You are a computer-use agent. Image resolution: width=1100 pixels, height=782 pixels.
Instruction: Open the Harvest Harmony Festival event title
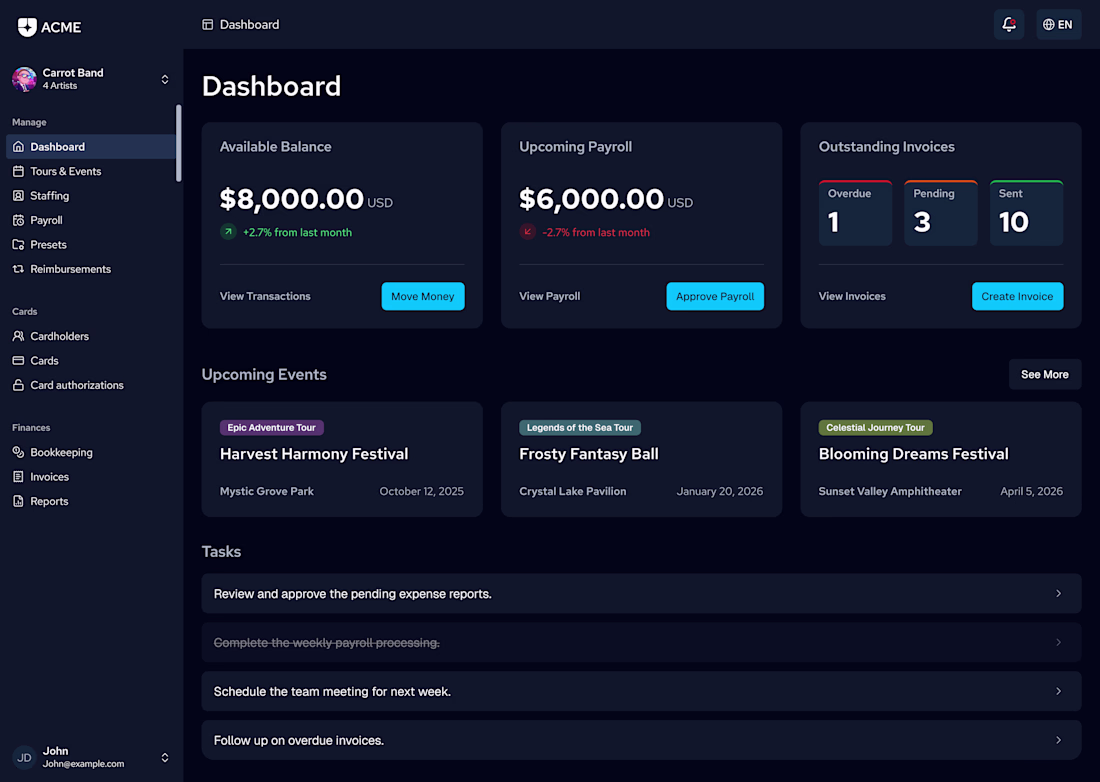(314, 454)
